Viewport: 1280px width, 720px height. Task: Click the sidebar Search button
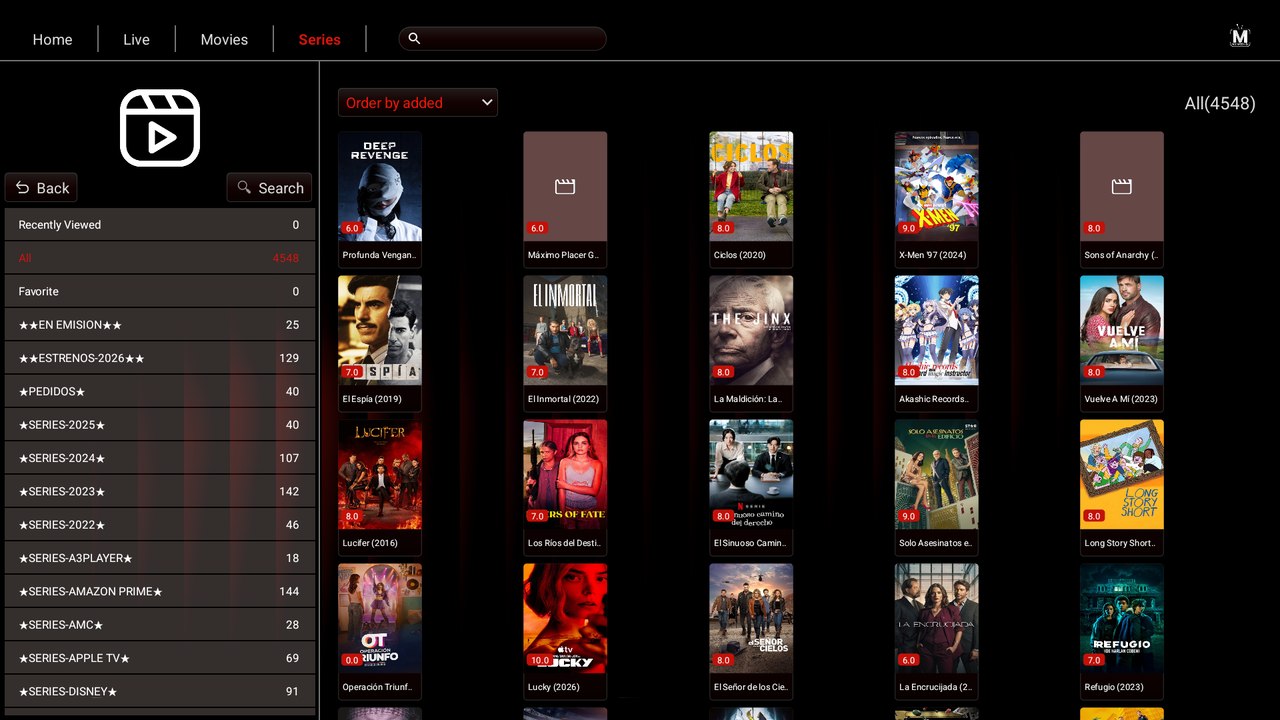(x=270, y=188)
